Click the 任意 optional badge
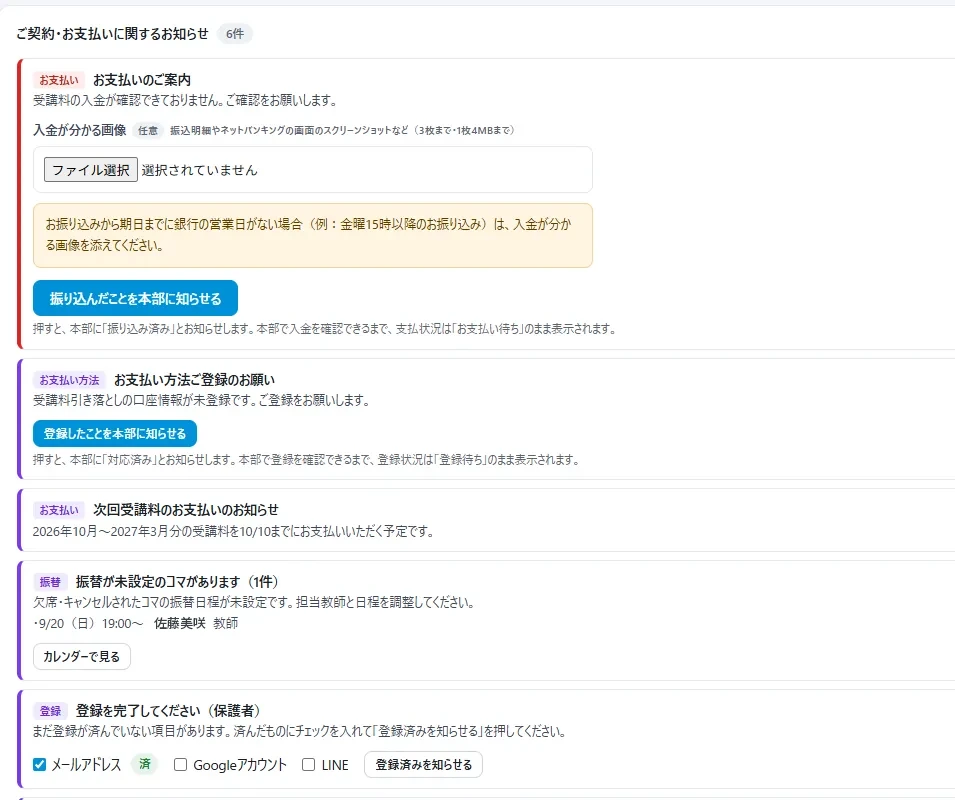Image resolution: width=955 pixels, height=800 pixels. (147, 130)
